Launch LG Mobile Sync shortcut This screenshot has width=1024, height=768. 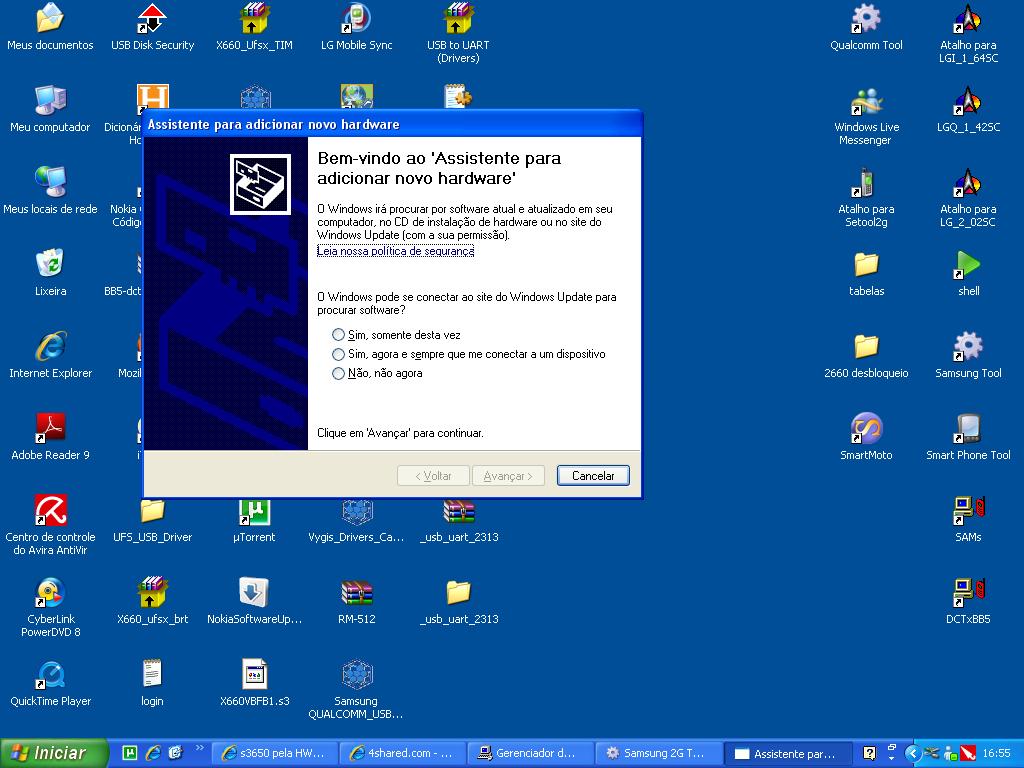tap(357, 27)
